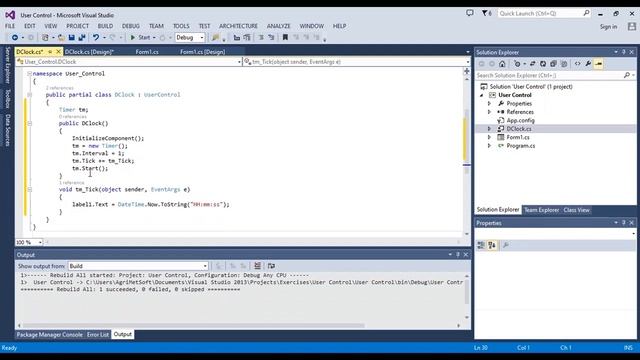640x360 pixels.
Task: Click the Comment Out Selection icon
Action: click(261, 38)
